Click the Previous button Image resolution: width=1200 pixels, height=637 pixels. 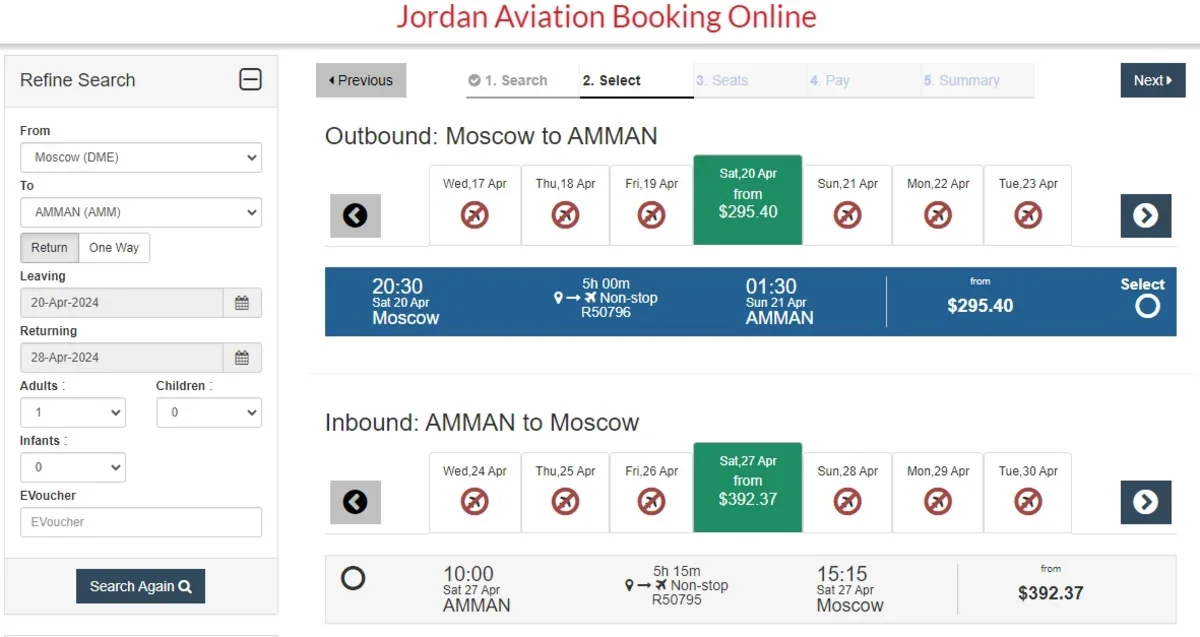point(361,81)
